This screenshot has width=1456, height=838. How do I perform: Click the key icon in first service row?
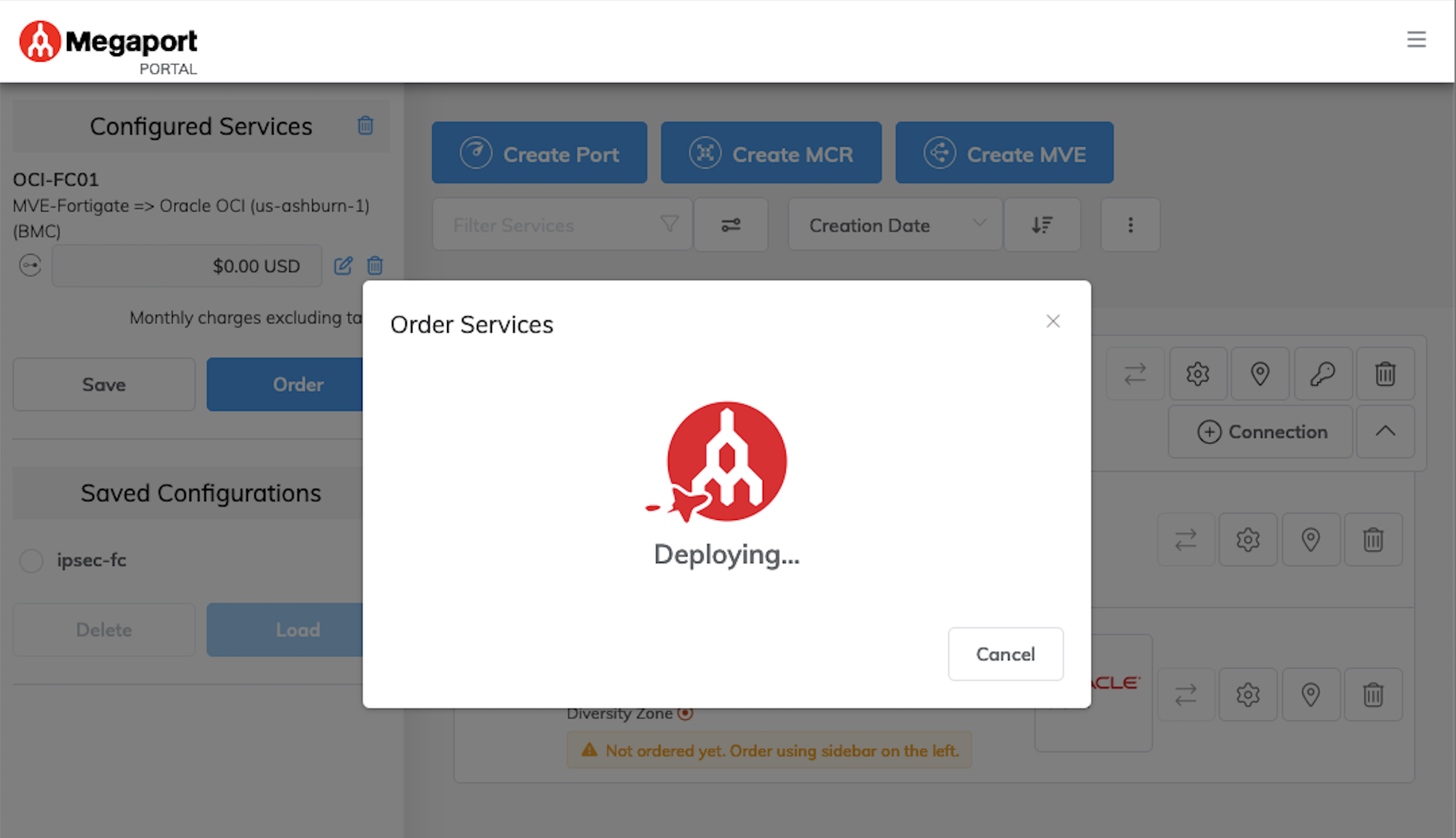point(1323,374)
